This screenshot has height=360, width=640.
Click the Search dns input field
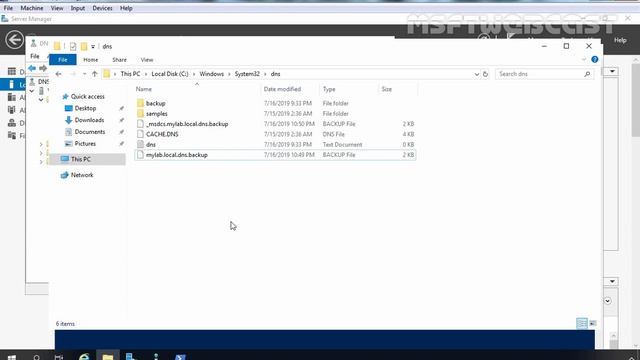[x=539, y=74]
